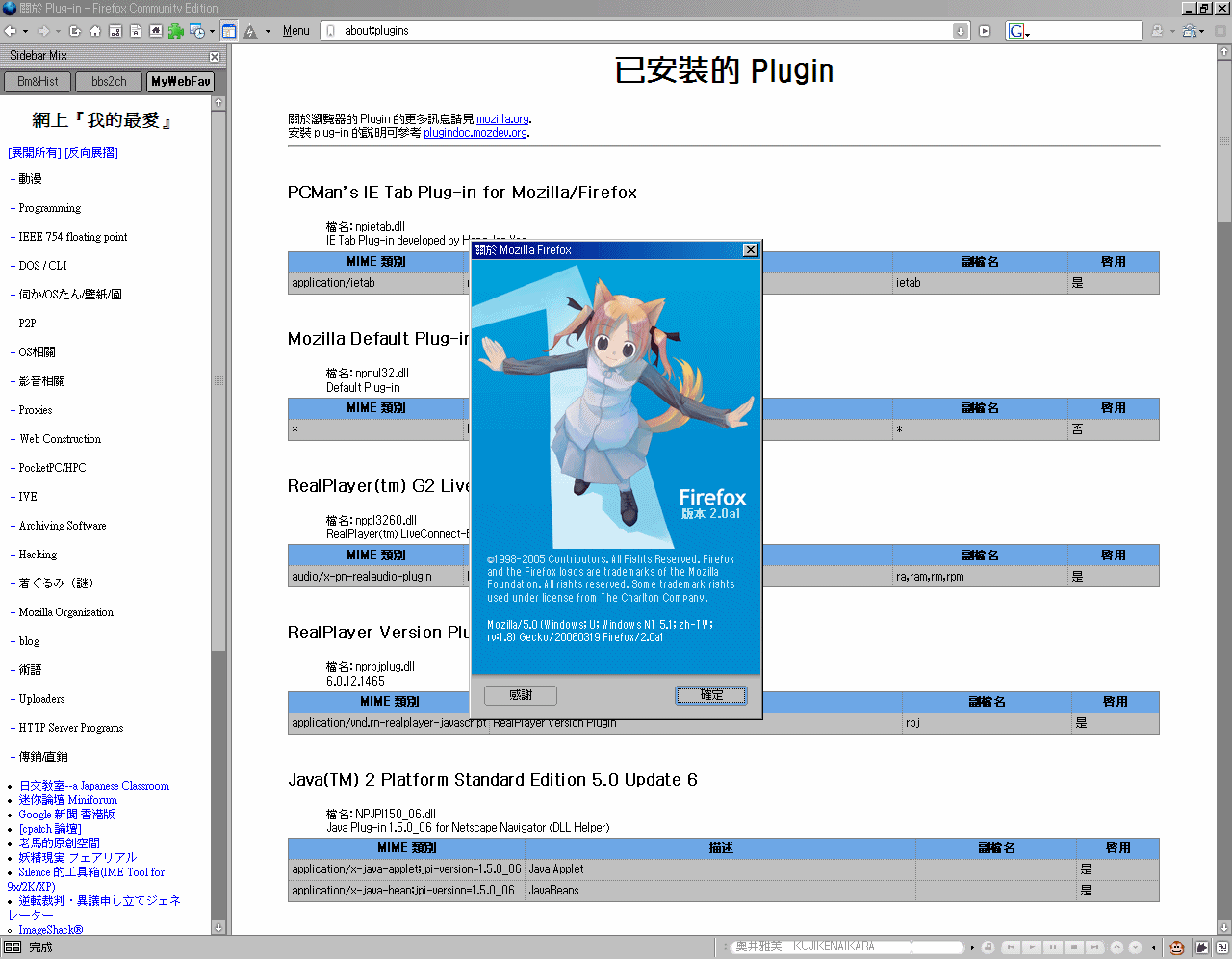Open the history clock dropdown arrow
The height and width of the screenshot is (959, 1232).
[212, 31]
